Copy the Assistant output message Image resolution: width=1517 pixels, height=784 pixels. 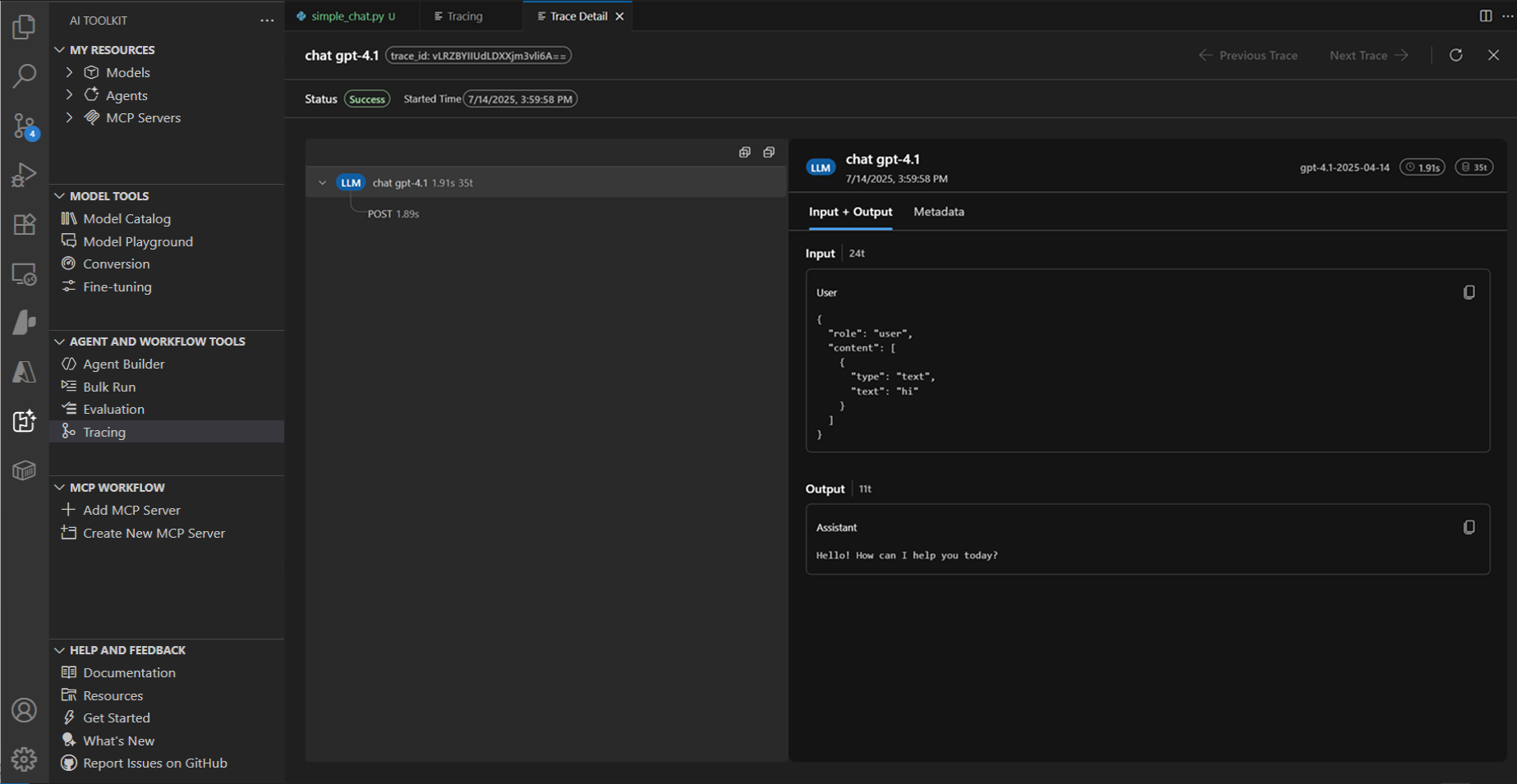1469,527
